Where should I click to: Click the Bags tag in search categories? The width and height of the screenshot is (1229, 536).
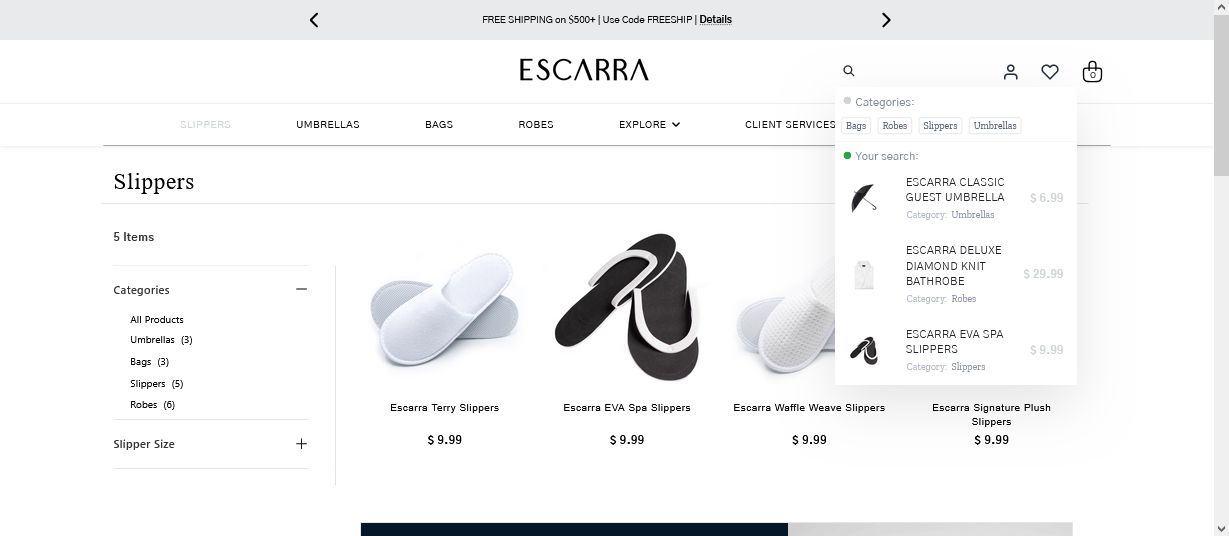tap(856, 126)
